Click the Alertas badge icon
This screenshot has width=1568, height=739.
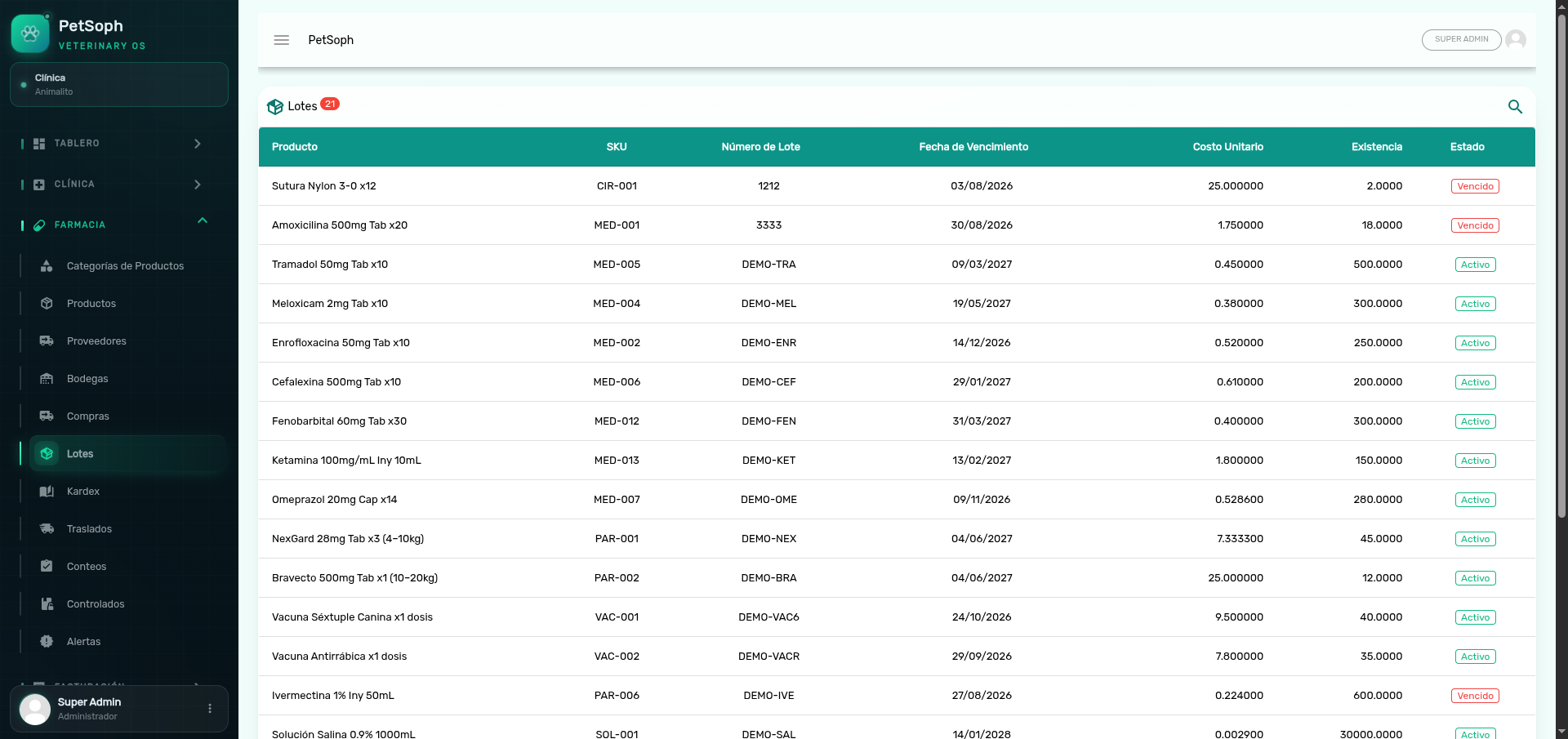[47, 641]
